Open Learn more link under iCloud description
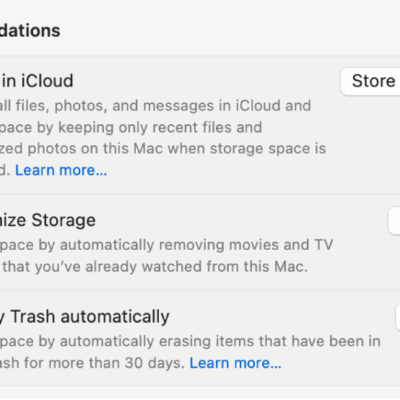This screenshot has height=400, width=400. coord(61,170)
